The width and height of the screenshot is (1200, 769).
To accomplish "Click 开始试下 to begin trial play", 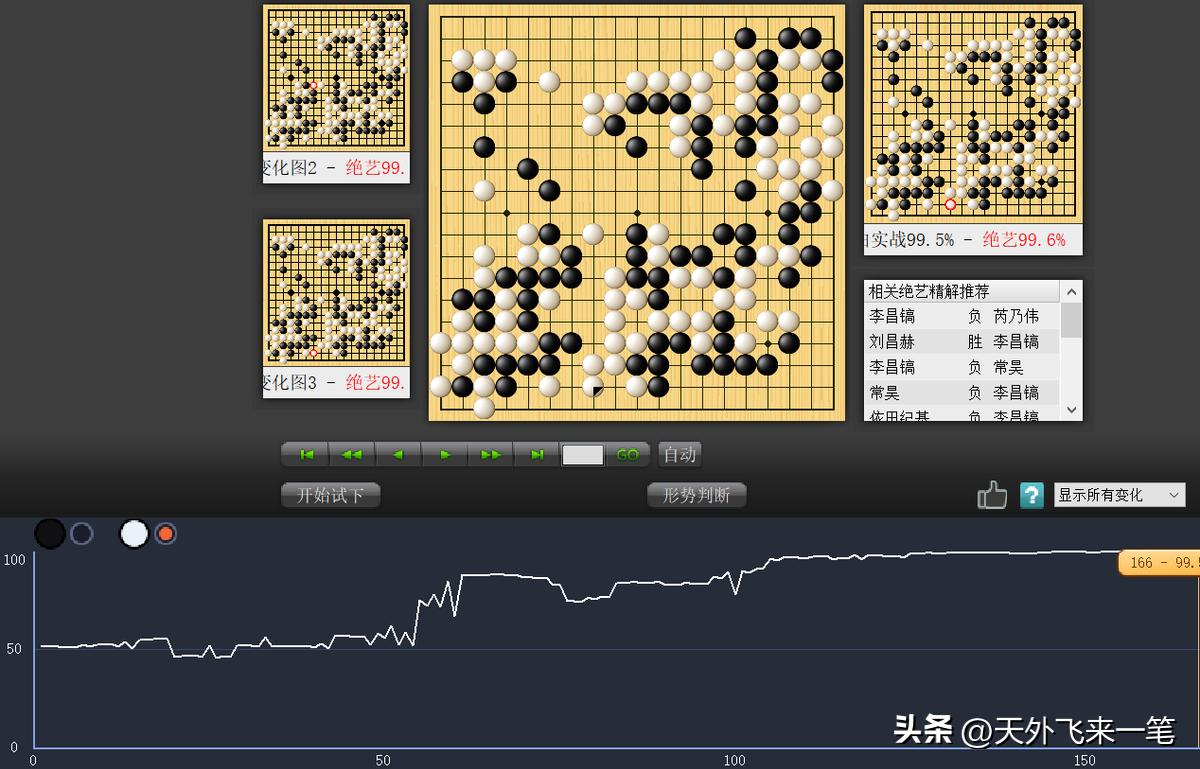I will [x=330, y=495].
